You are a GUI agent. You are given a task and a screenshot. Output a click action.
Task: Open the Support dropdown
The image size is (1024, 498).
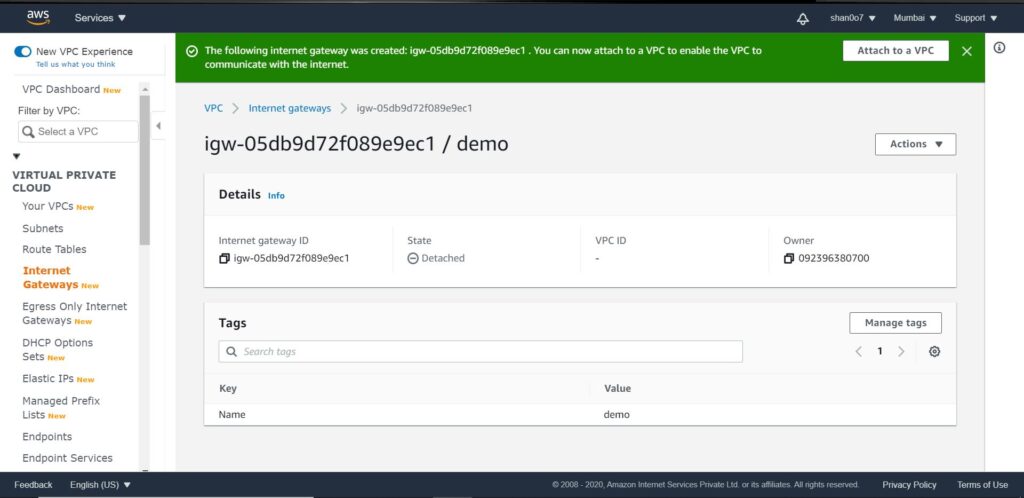[976, 18]
